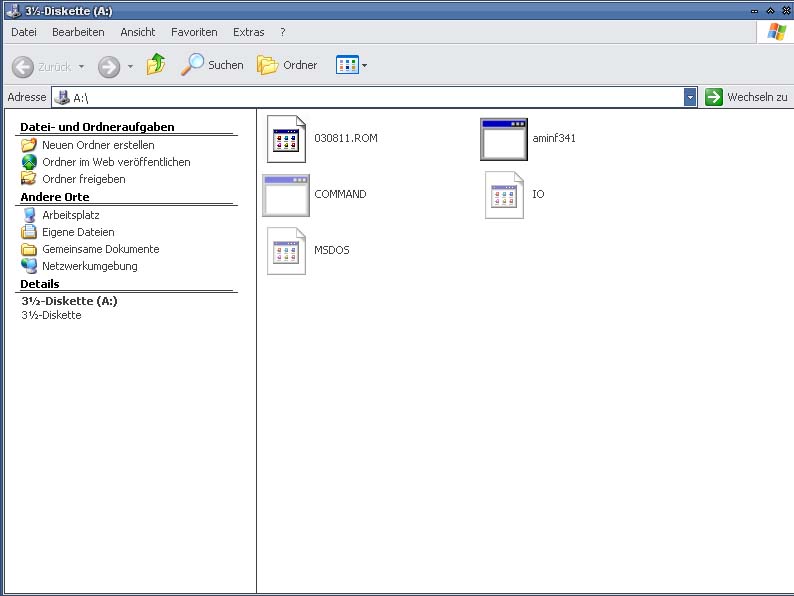The width and height of the screenshot is (794, 596).
Task: Click the green Wechseln zu arrow icon
Action: (713, 97)
